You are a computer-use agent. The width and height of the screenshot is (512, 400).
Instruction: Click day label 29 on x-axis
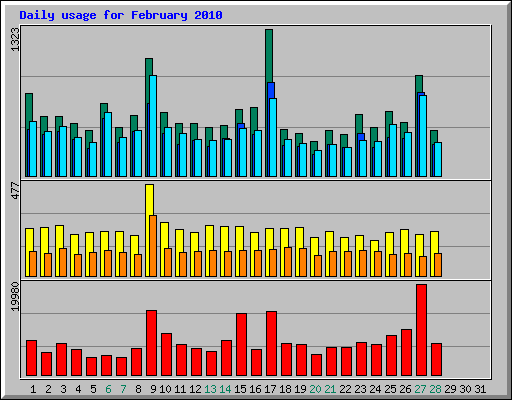[x=450, y=389]
